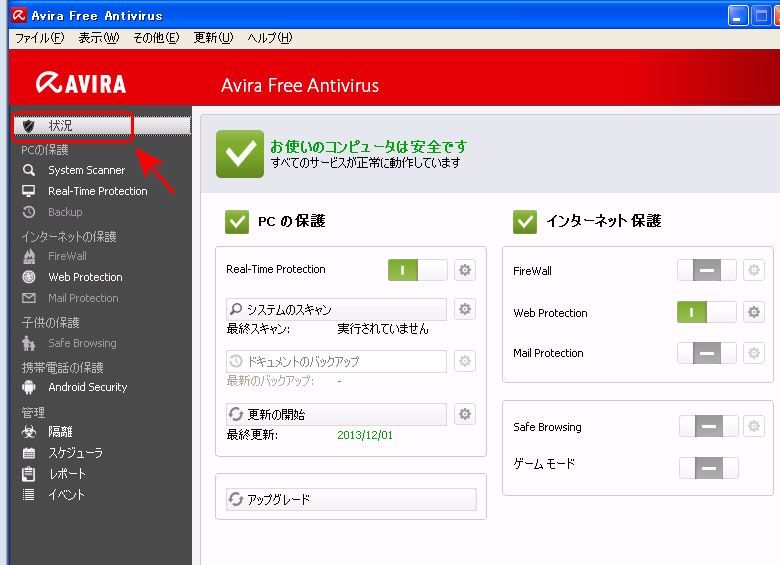Click the 実行されていません last scan status
Viewport: 780px width, 565px height.
[x=383, y=329]
